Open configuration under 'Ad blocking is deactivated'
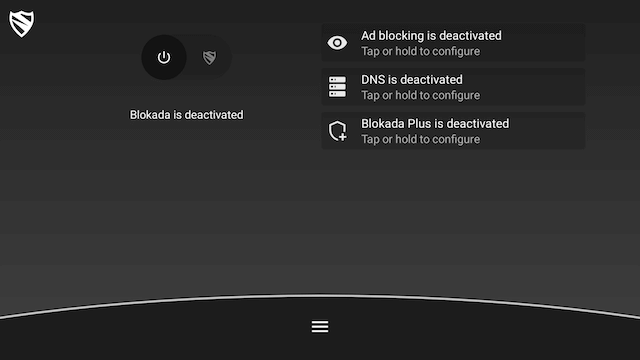Image resolution: width=640 pixels, height=360 pixels. pos(420,51)
